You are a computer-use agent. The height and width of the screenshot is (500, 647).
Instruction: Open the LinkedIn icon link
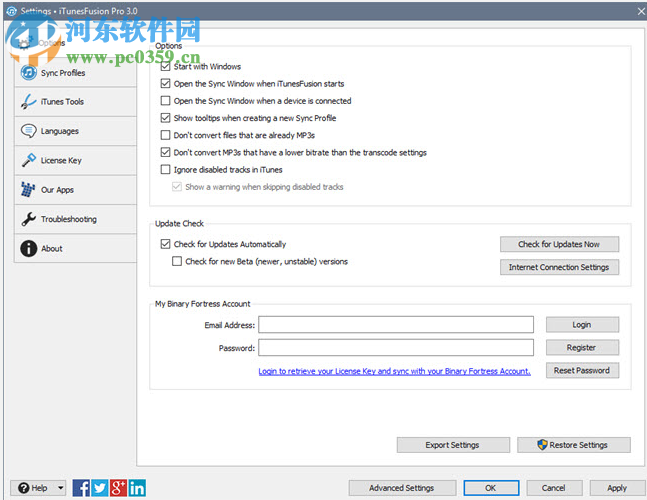point(137,488)
